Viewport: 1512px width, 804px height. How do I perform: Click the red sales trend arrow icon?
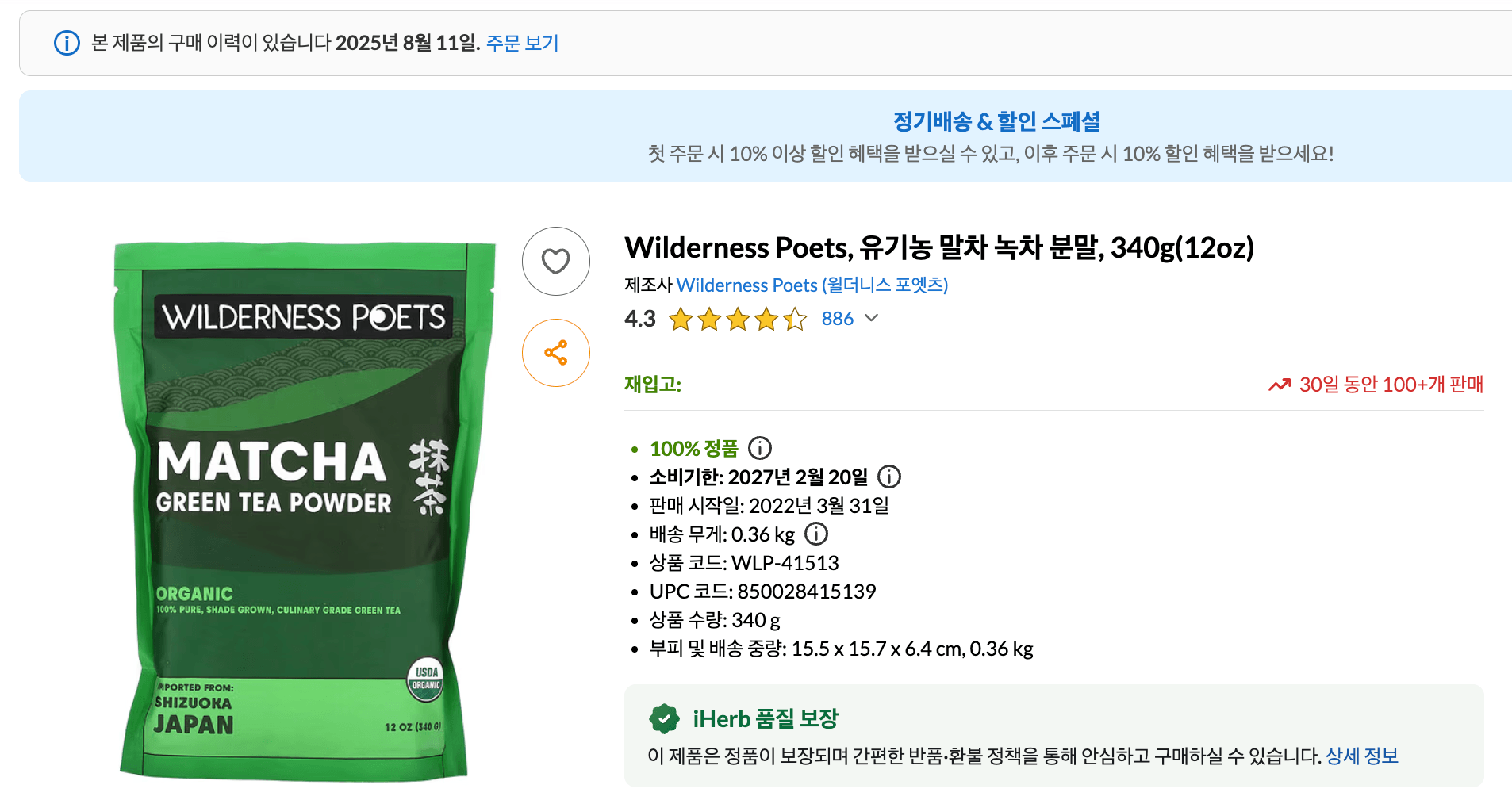click(x=1279, y=385)
